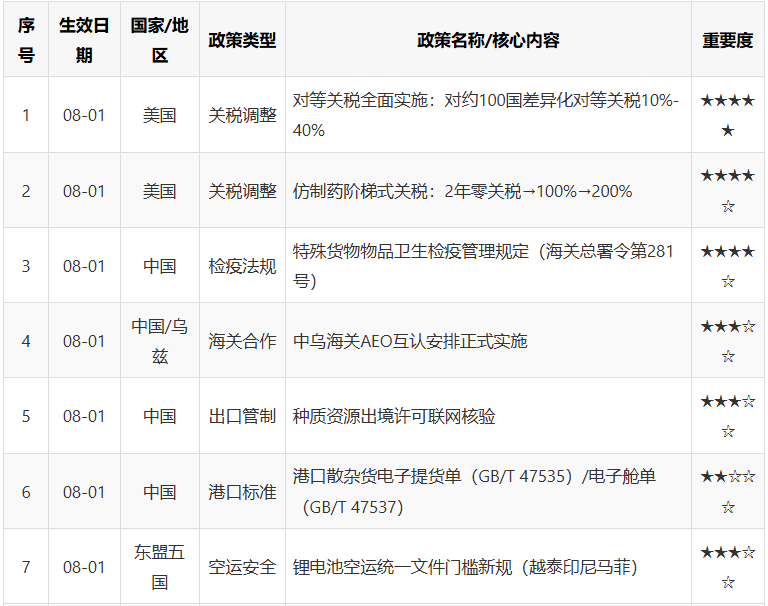The width and height of the screenshot is (768, 606).
Task: Click the 中国/乌兹 country cell
Action: tap(160, 340)
